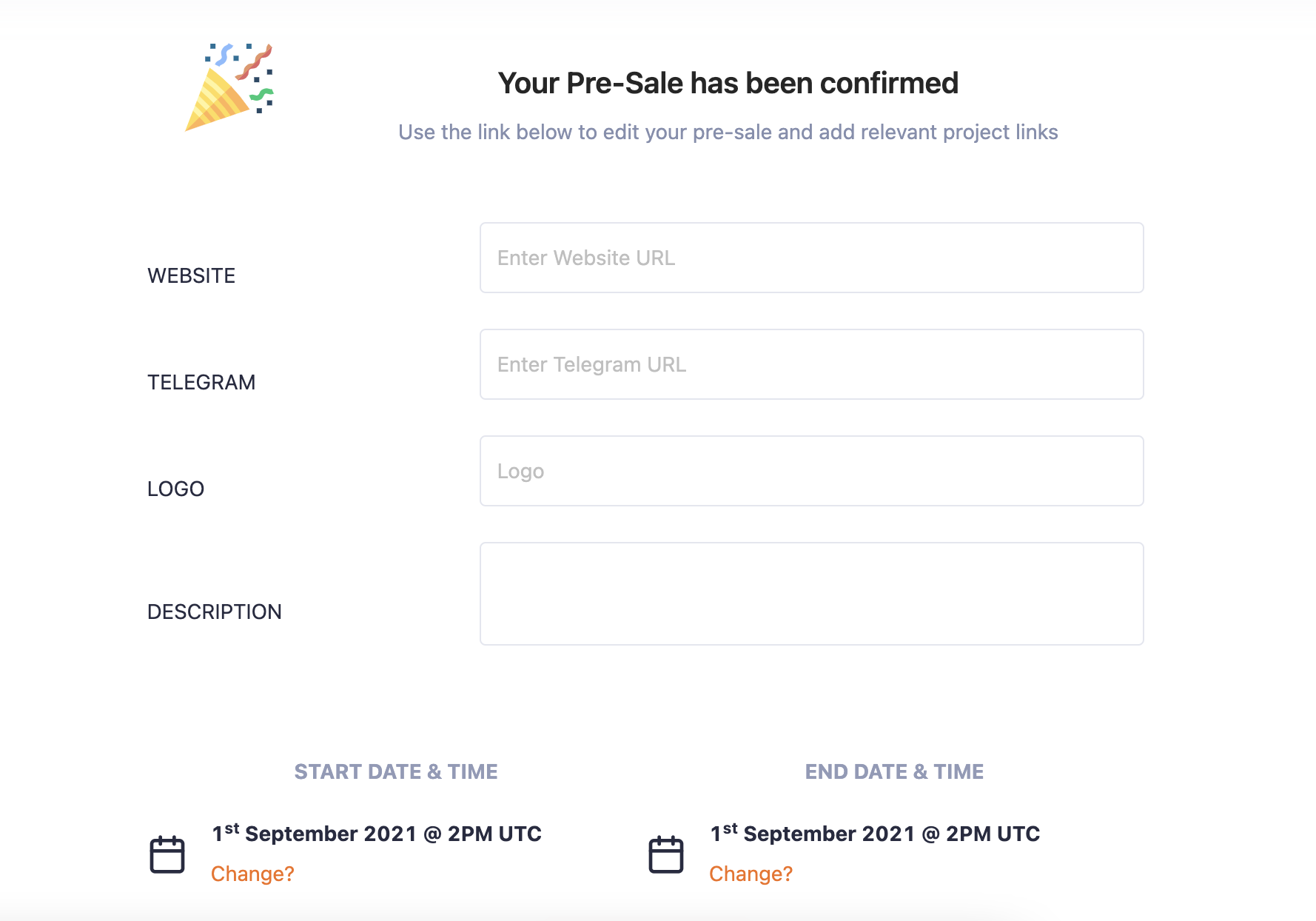Viewport: 1316px width, 921px height.
Task: Click the LOGO field label
Action: (175, 489)
